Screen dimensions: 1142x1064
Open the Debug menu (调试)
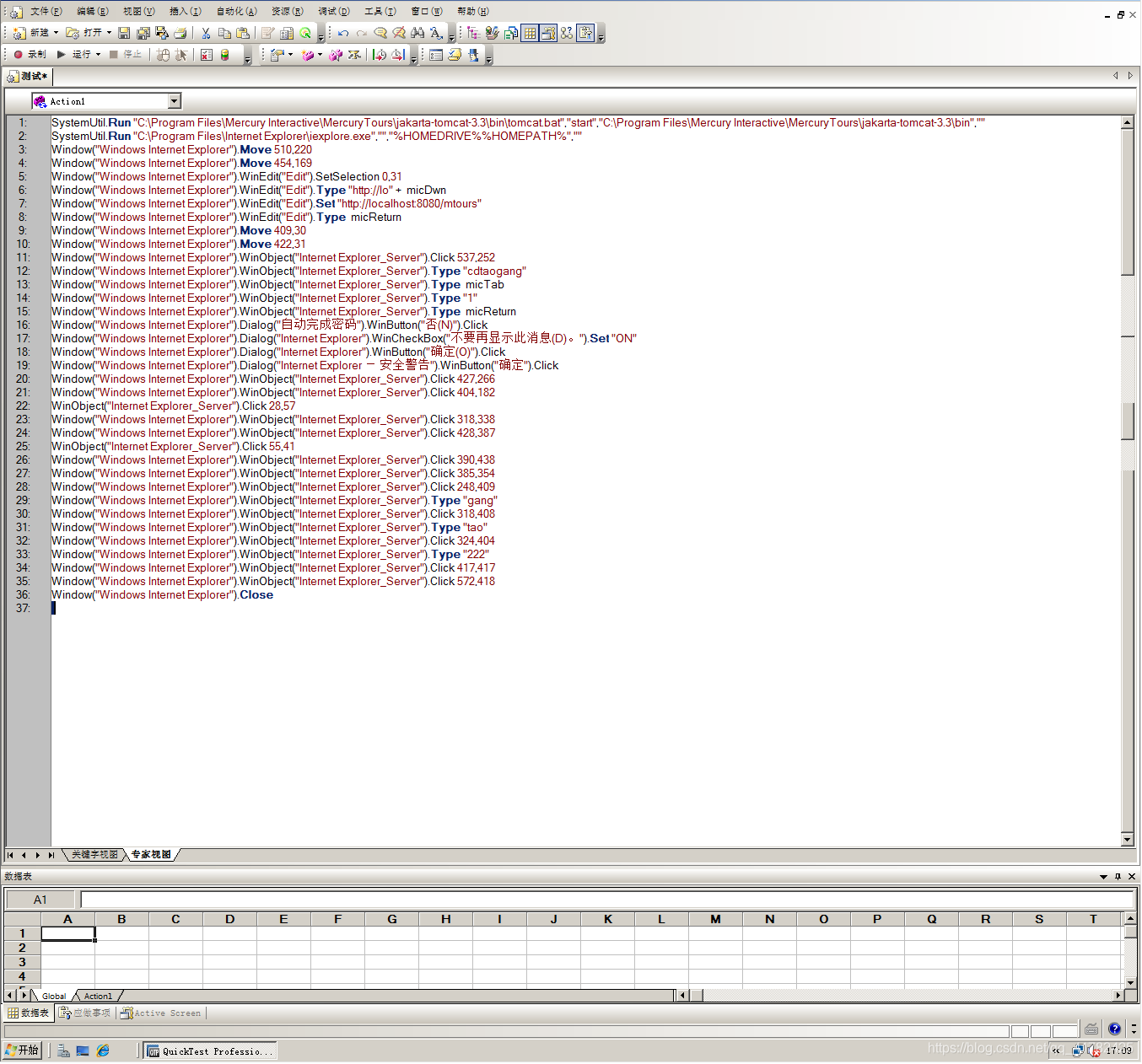333,11
